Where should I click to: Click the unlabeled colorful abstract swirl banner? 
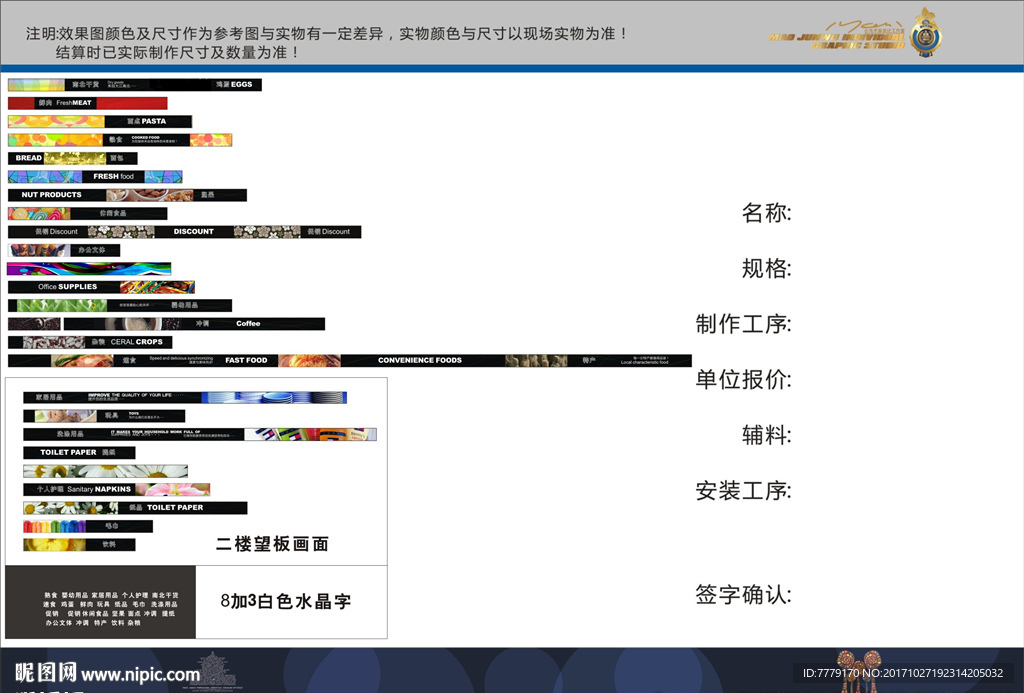(x=89, y=268)
